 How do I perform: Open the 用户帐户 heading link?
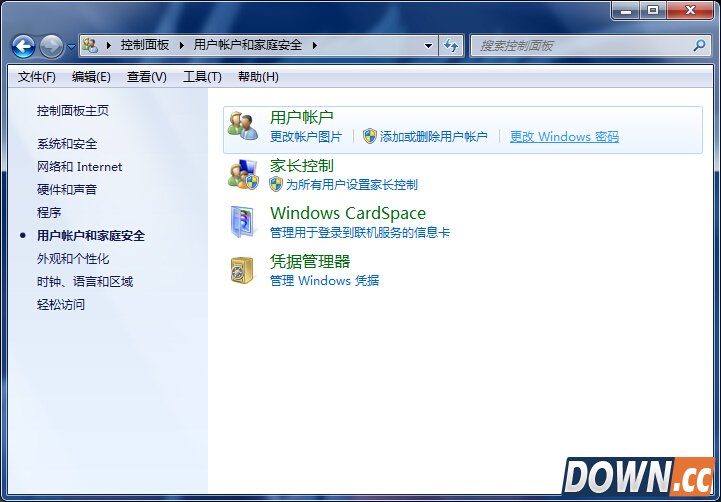301,117
